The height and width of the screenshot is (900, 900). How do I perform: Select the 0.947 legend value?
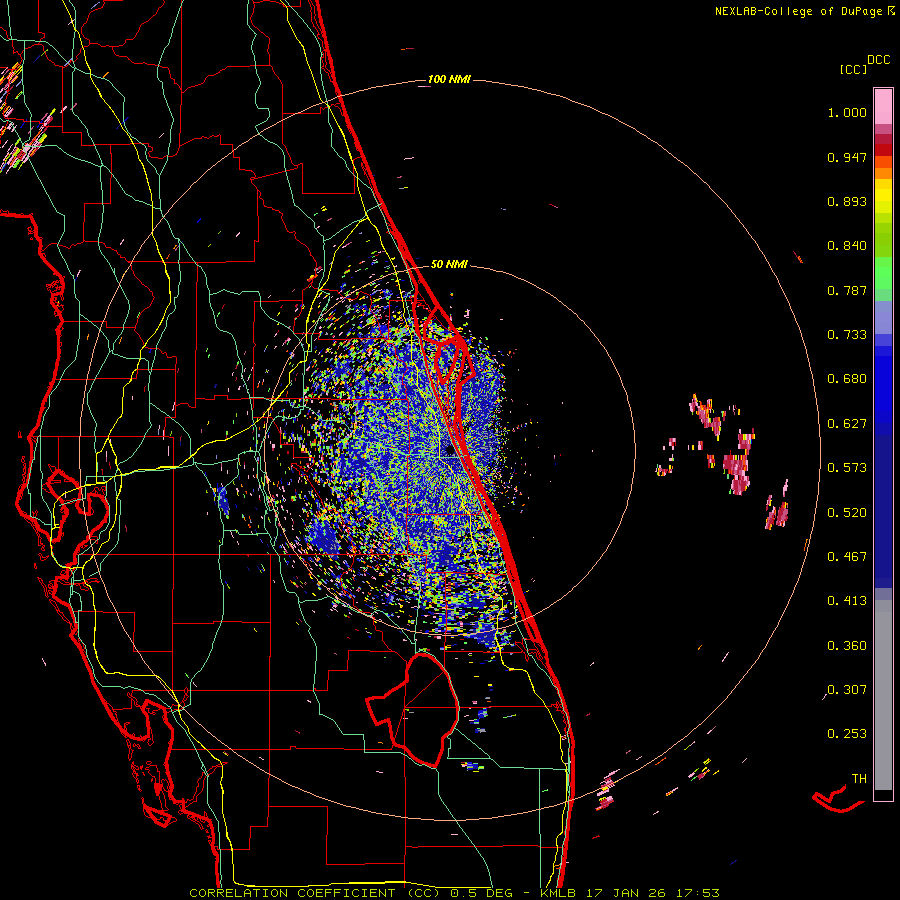[x=847, y=157]
